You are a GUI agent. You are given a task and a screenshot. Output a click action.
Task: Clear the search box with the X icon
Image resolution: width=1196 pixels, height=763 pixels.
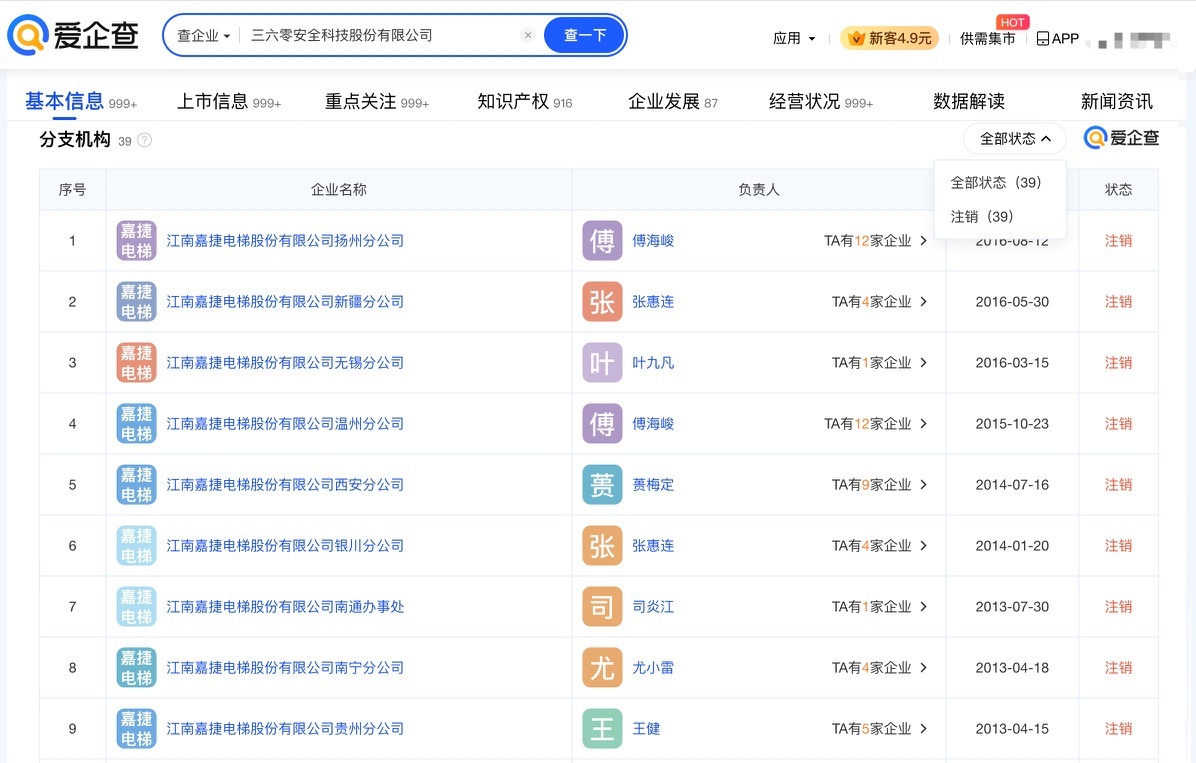pyautogui.click(x=528, y=35)
